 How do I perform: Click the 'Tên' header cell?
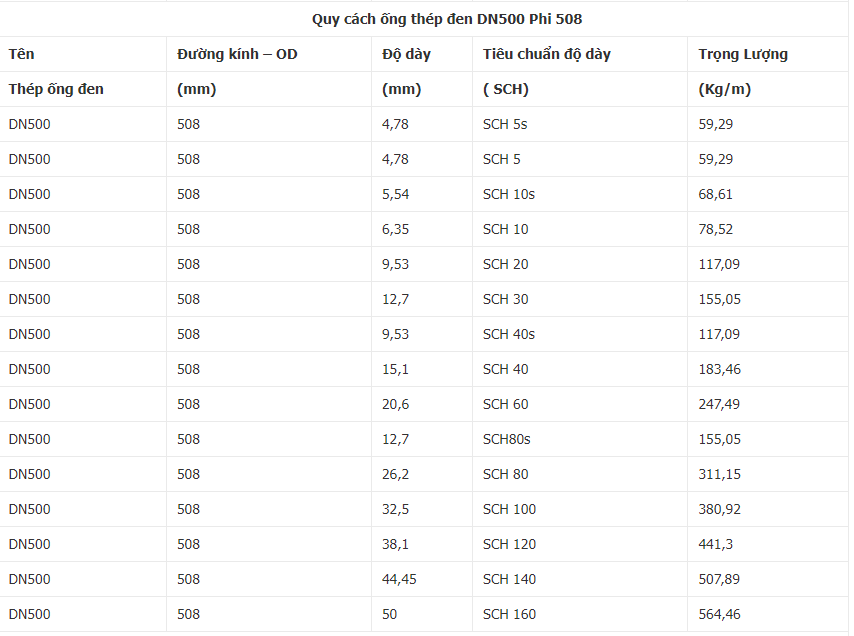(21, 54)
